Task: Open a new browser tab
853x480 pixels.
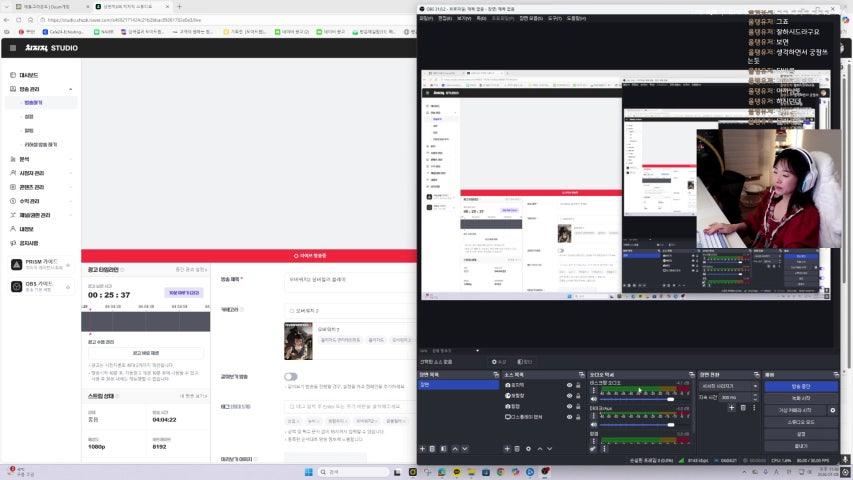Action: point(180,7)
